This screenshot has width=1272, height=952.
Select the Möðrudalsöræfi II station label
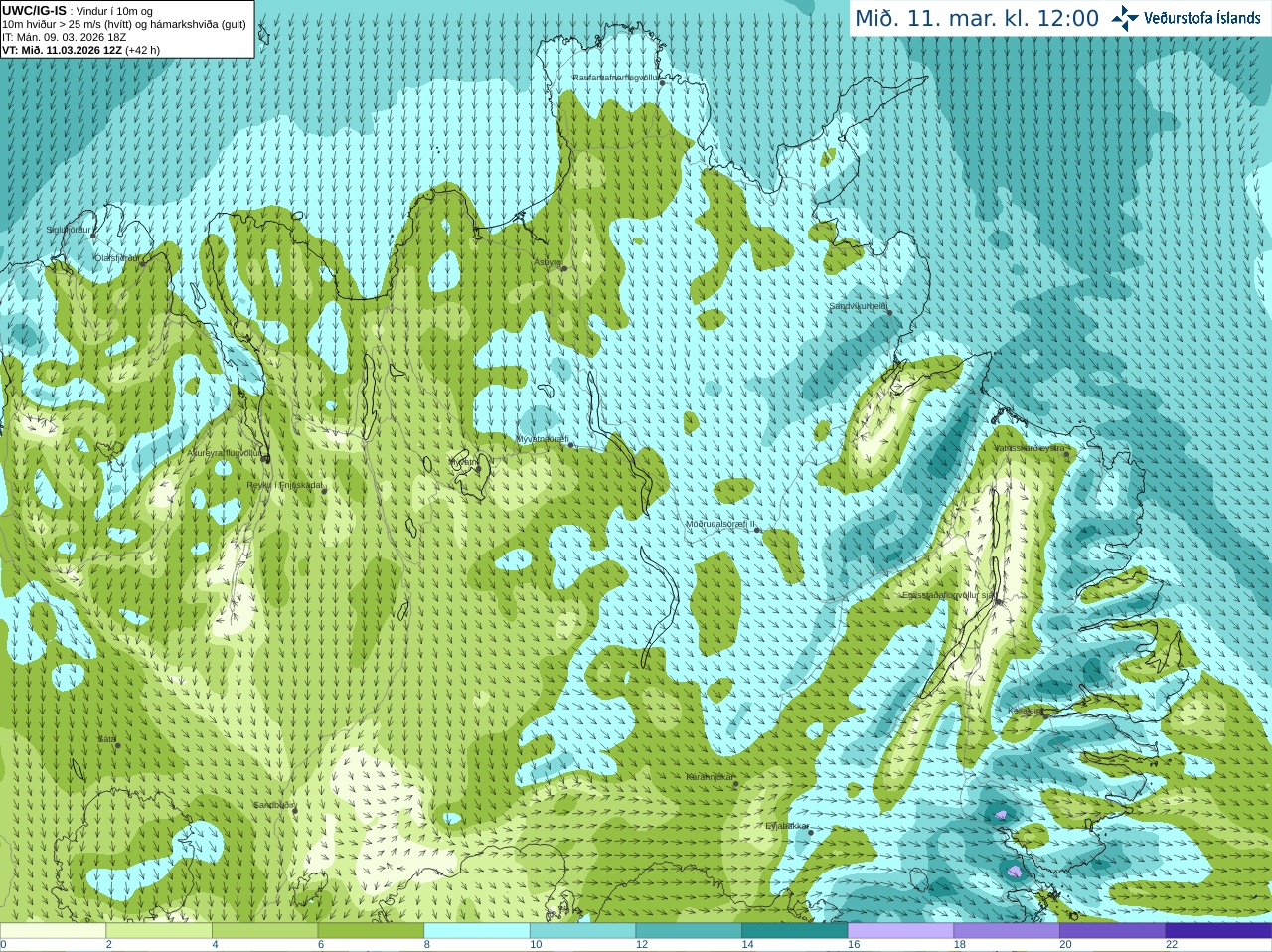(719, 524)
